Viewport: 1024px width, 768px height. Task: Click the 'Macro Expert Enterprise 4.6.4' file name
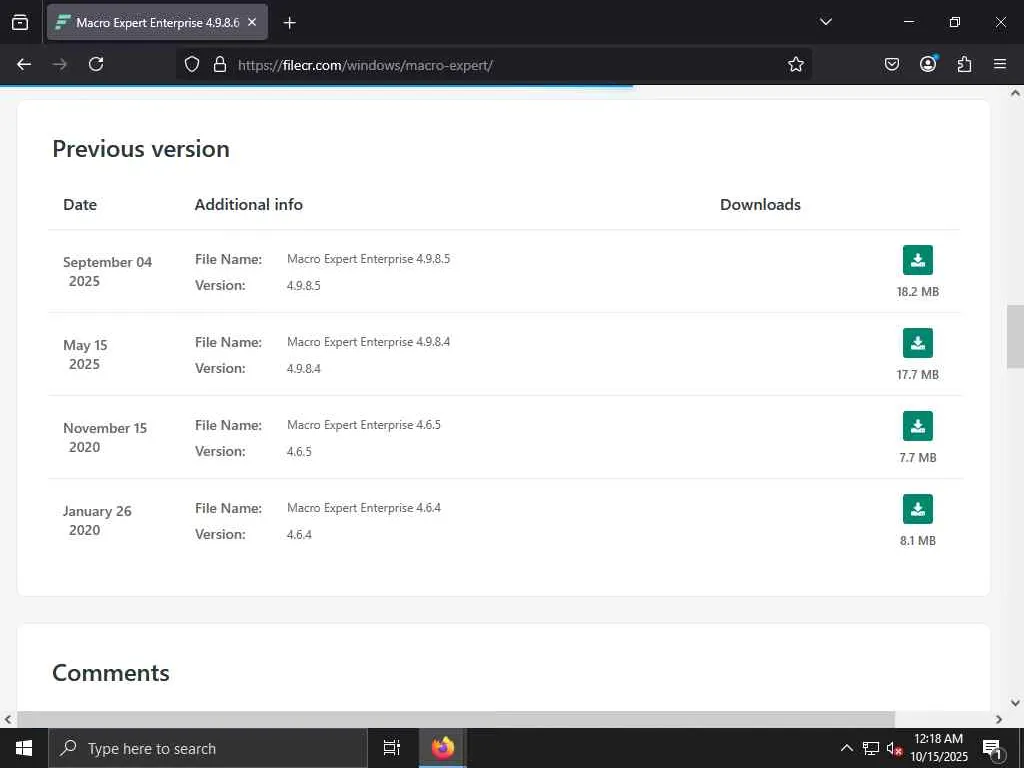(x=364, y=507)
